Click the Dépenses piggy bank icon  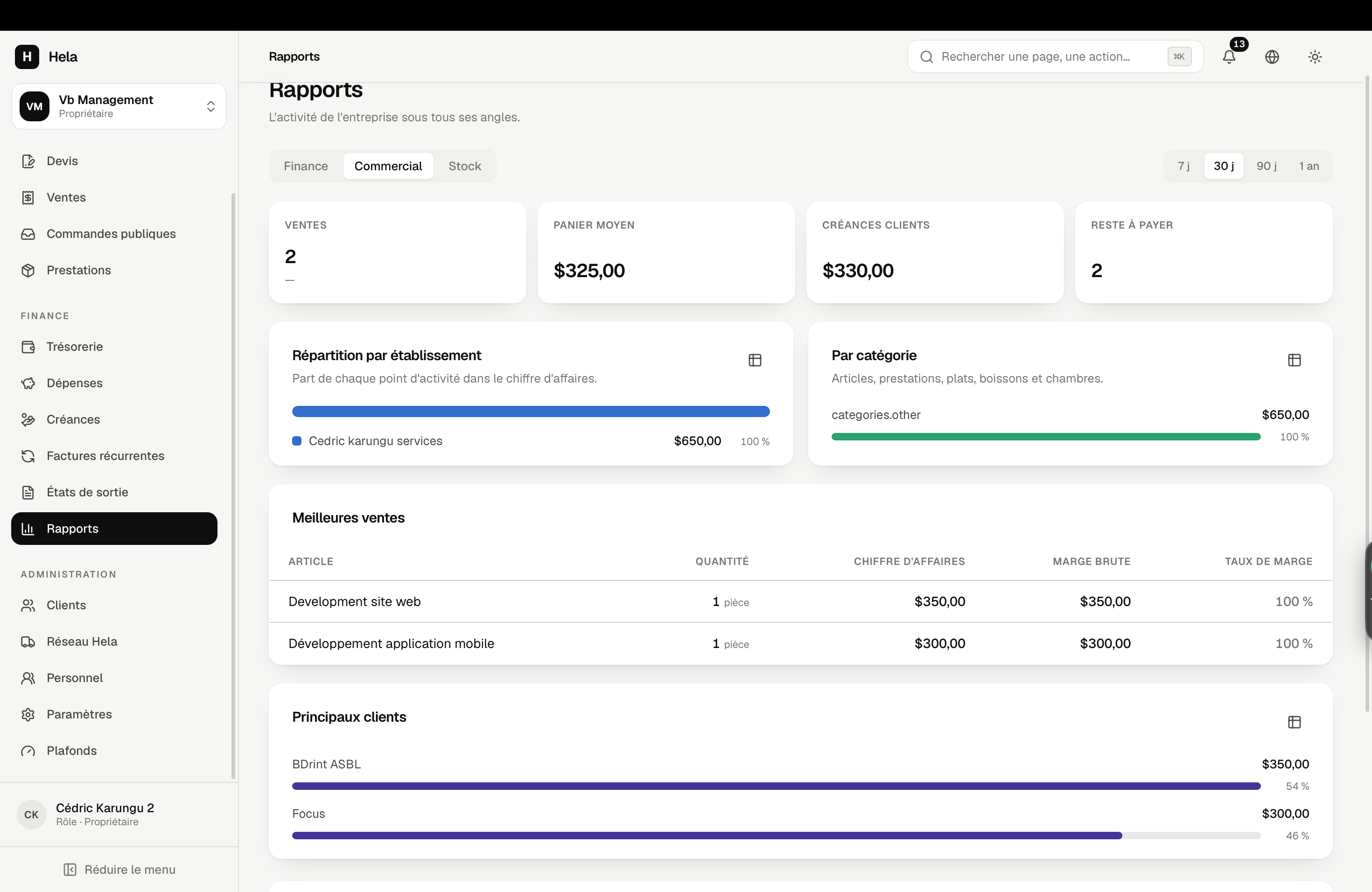coord(28,383)
